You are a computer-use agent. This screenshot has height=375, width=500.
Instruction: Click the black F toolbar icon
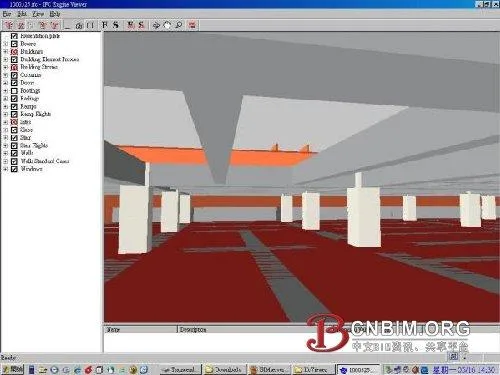(105, 25)
